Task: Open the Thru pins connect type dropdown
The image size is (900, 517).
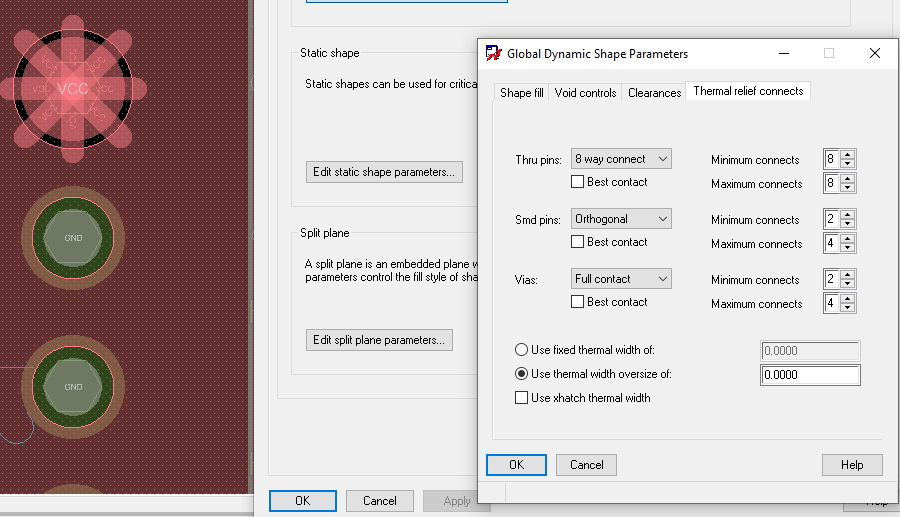Action: pyautogui.click(x=621, y=159)
